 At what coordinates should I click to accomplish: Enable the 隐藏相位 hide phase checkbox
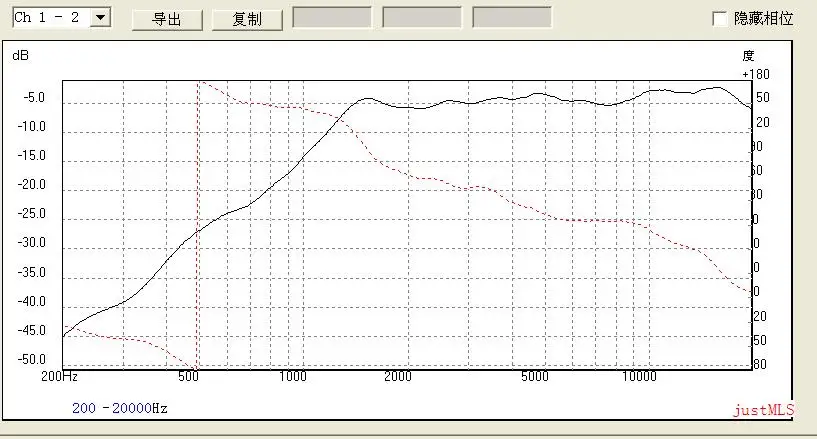[720, 19]
